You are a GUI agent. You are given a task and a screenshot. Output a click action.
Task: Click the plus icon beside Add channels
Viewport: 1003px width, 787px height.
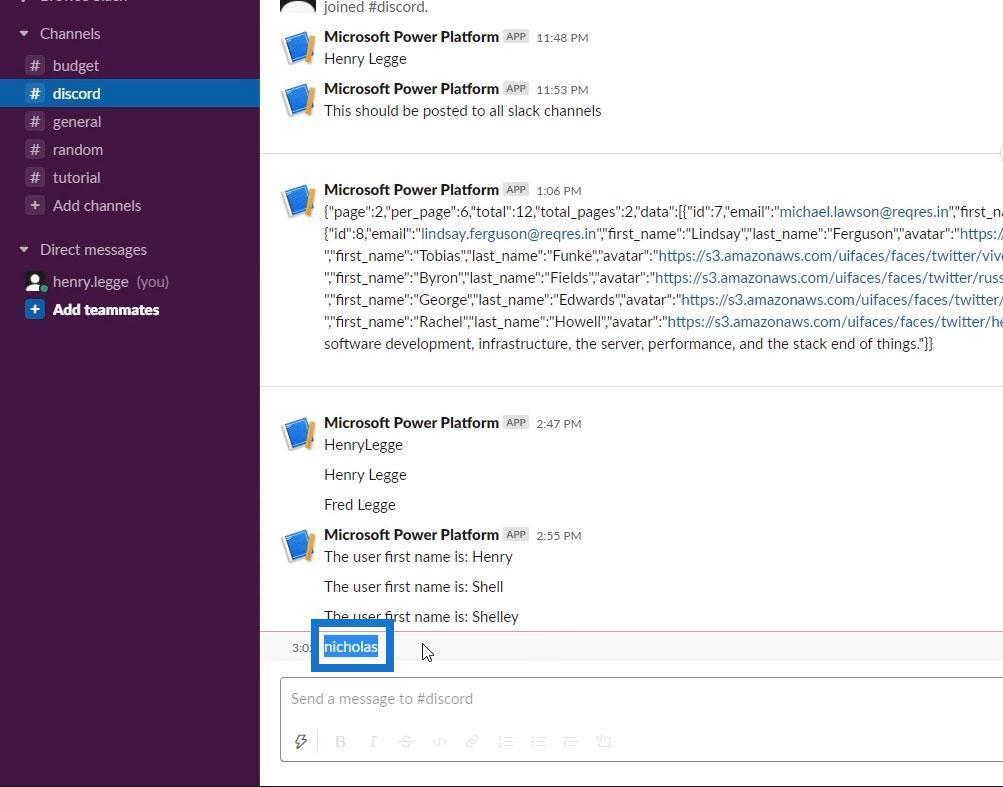(x=35, y=205)
